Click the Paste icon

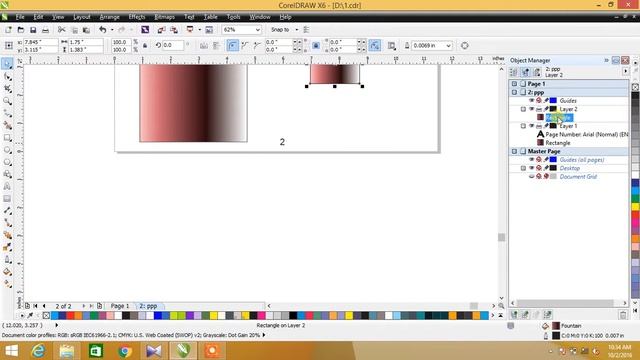coord(86,30)
